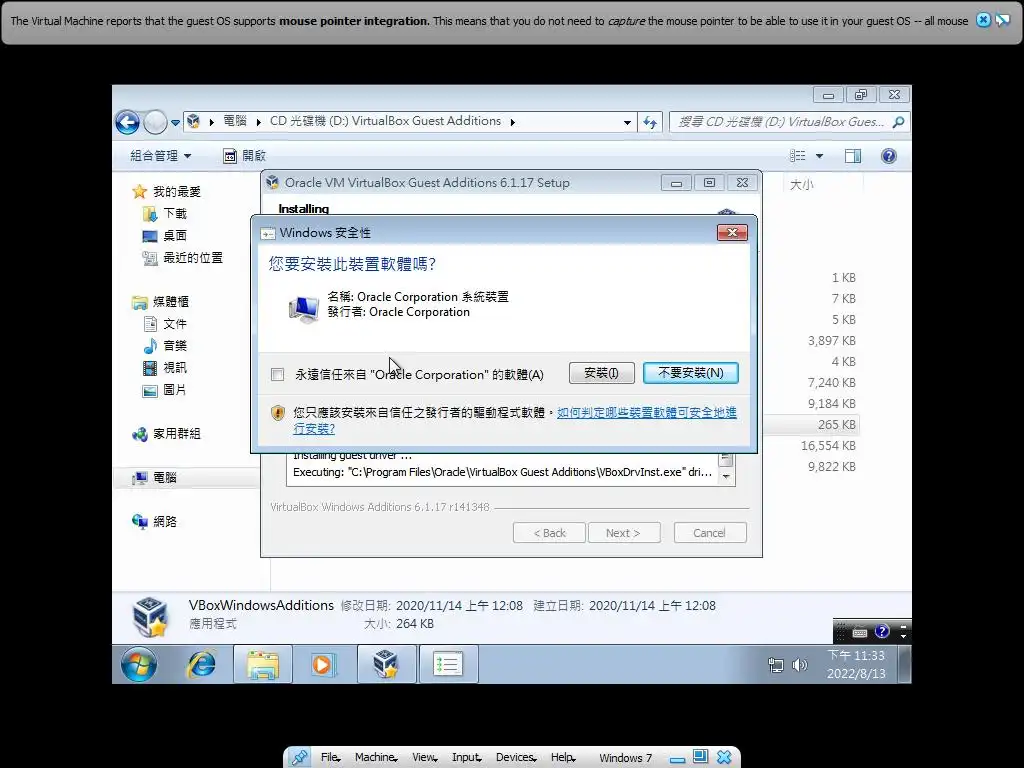This screenshot has width=1024, height=768.
Task: Click volume speaker tray icon
Action: click(x=799, y=665)
